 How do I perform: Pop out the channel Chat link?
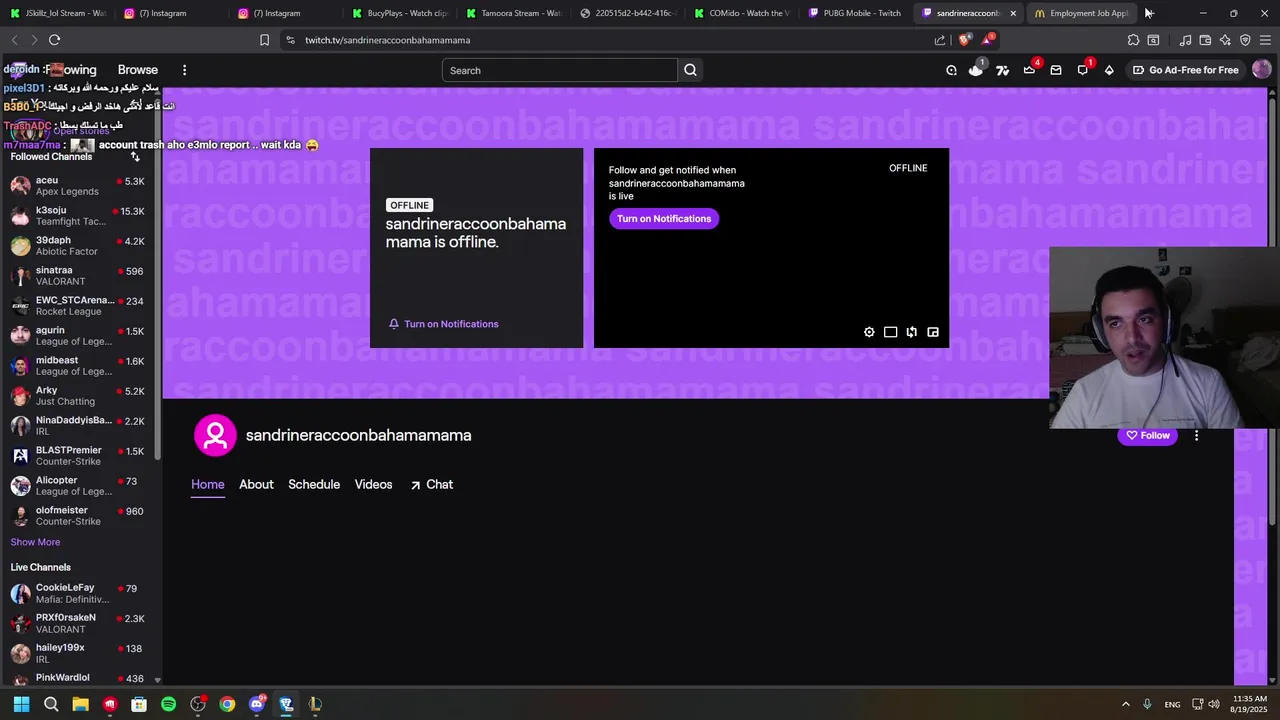(431, 484)
